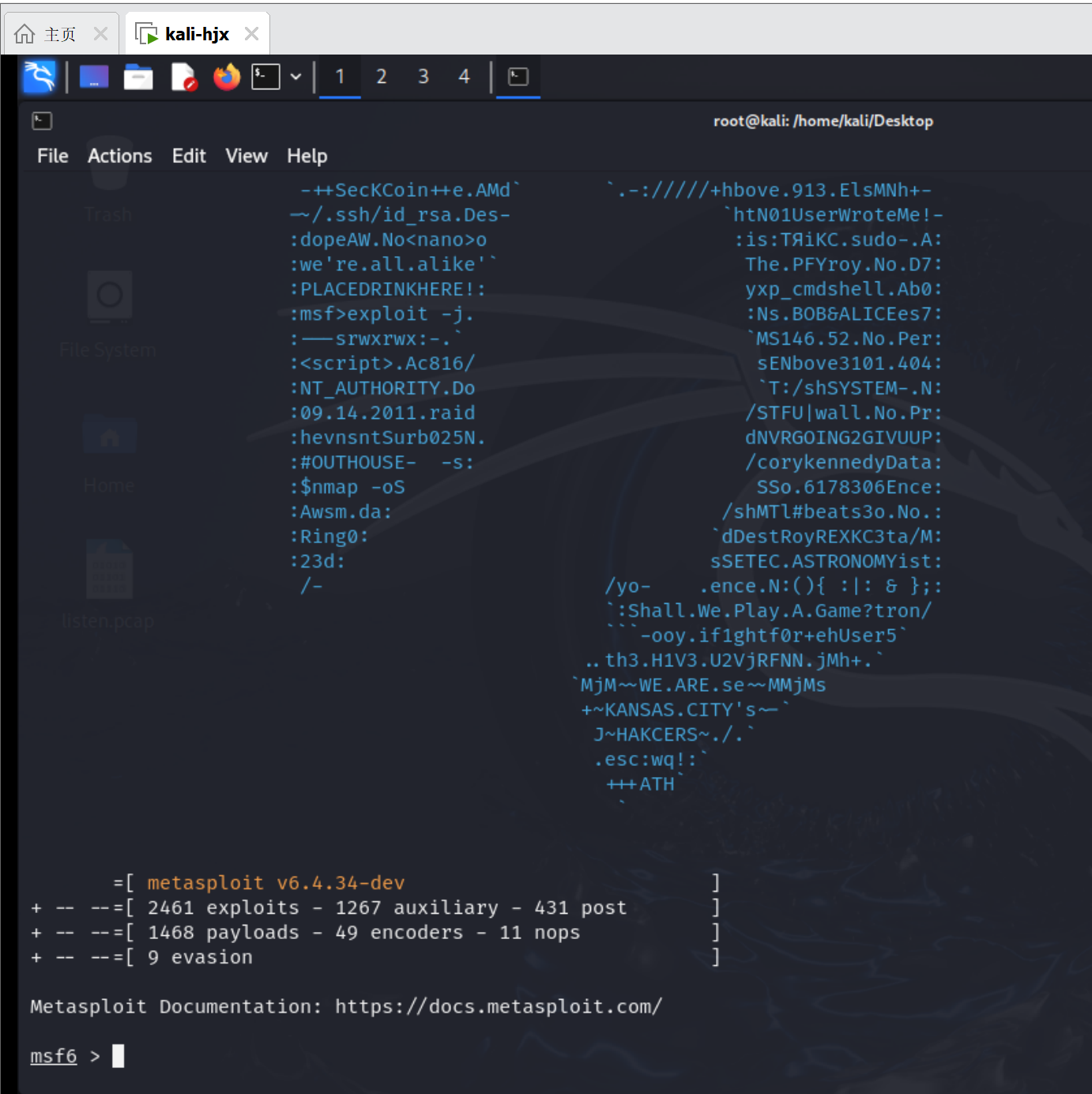Select the terminal window in the taskbar

pos(518,77)
